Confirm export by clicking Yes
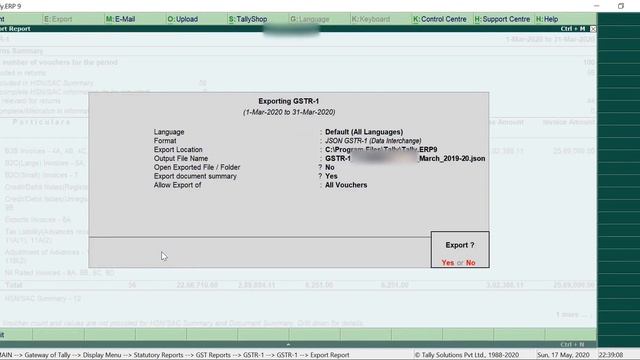 (x=447, y=263)
